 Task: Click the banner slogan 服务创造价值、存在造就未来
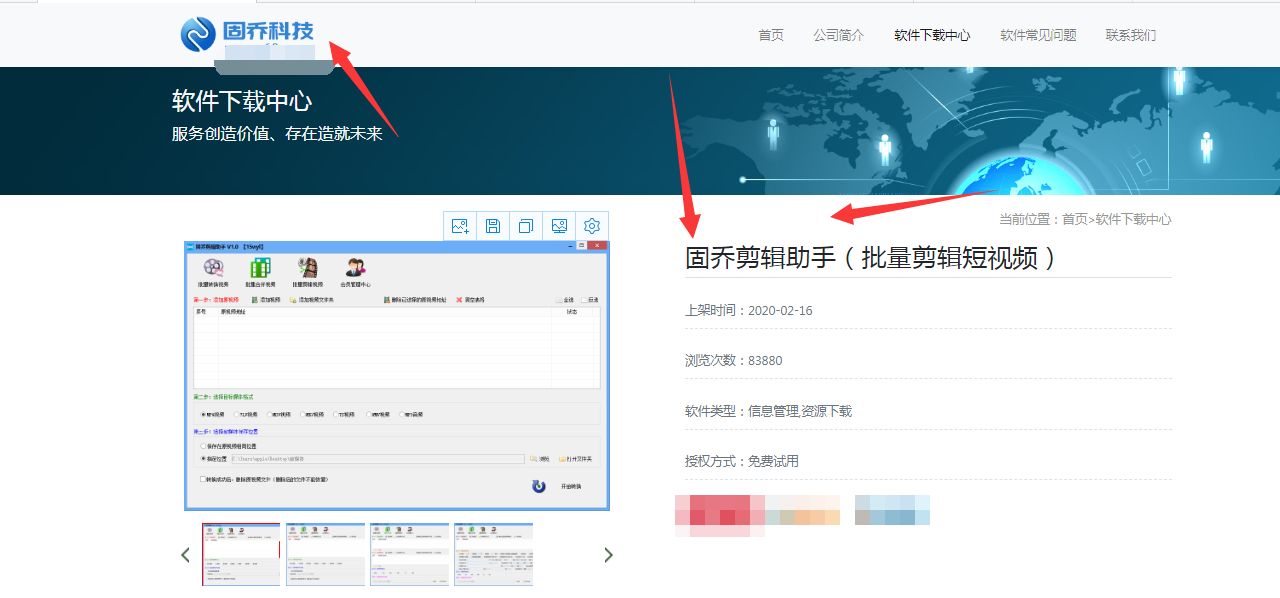click(277, 133)
